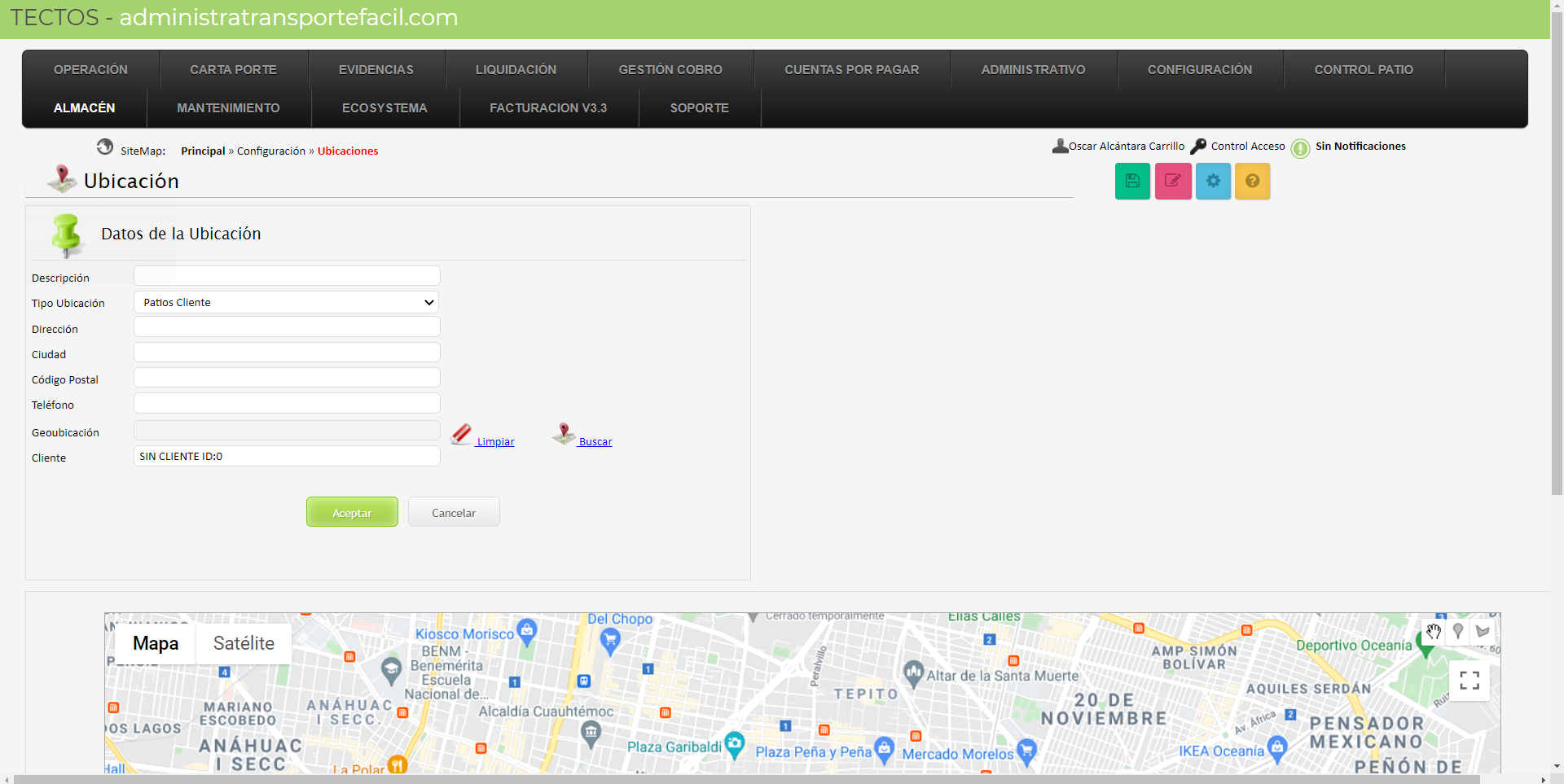Viewport: 1564px width, 784px height.
Task: Open the ALMACÉN menu
Action: (84, 108)
